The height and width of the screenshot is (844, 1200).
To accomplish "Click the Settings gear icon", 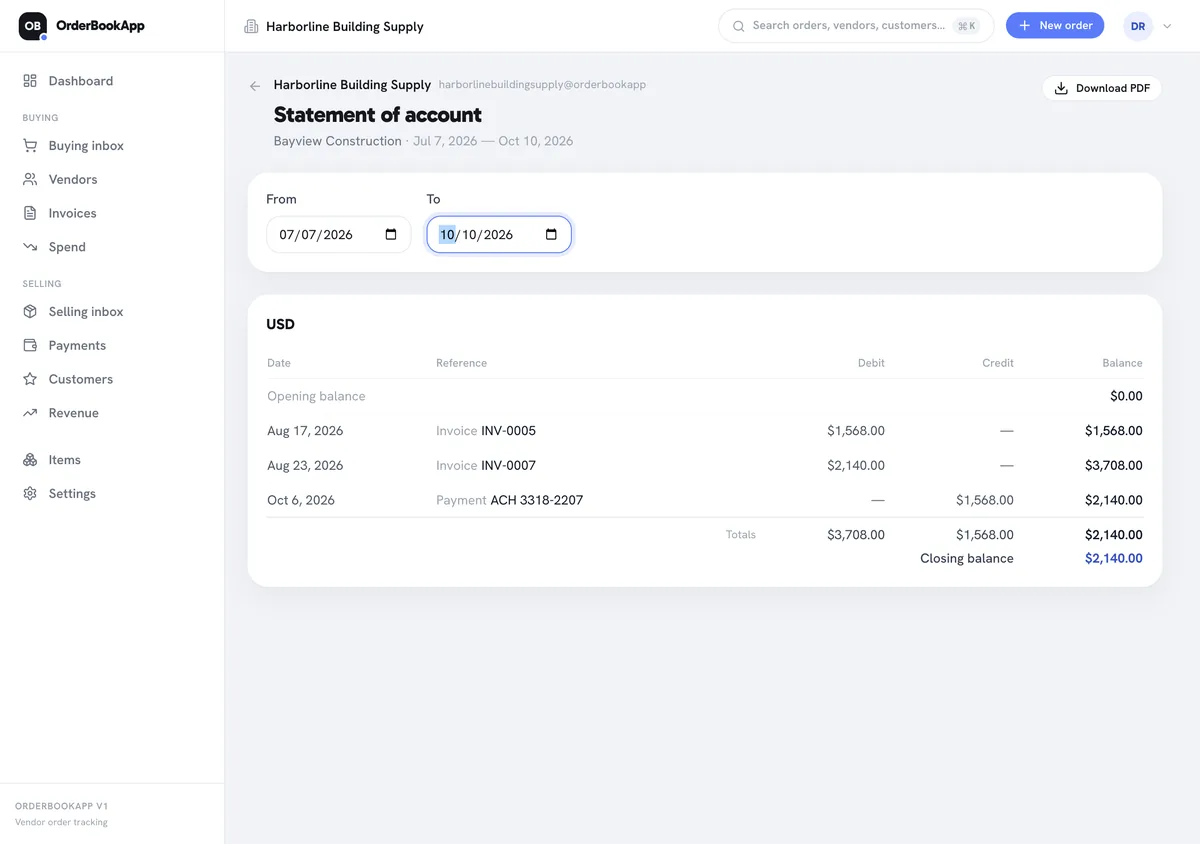I will (x=30, y=494).
